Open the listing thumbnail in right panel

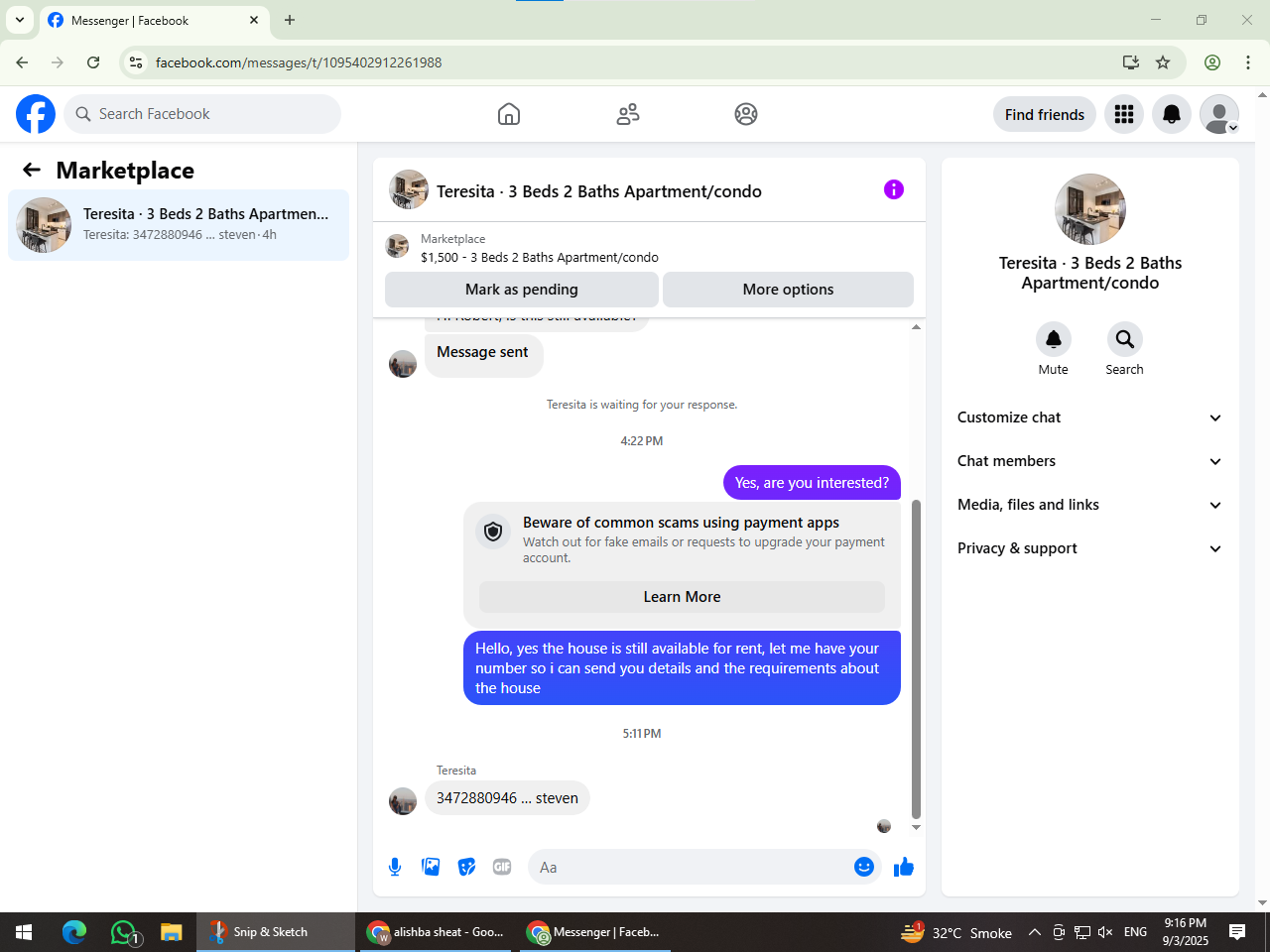(1090, 209)
